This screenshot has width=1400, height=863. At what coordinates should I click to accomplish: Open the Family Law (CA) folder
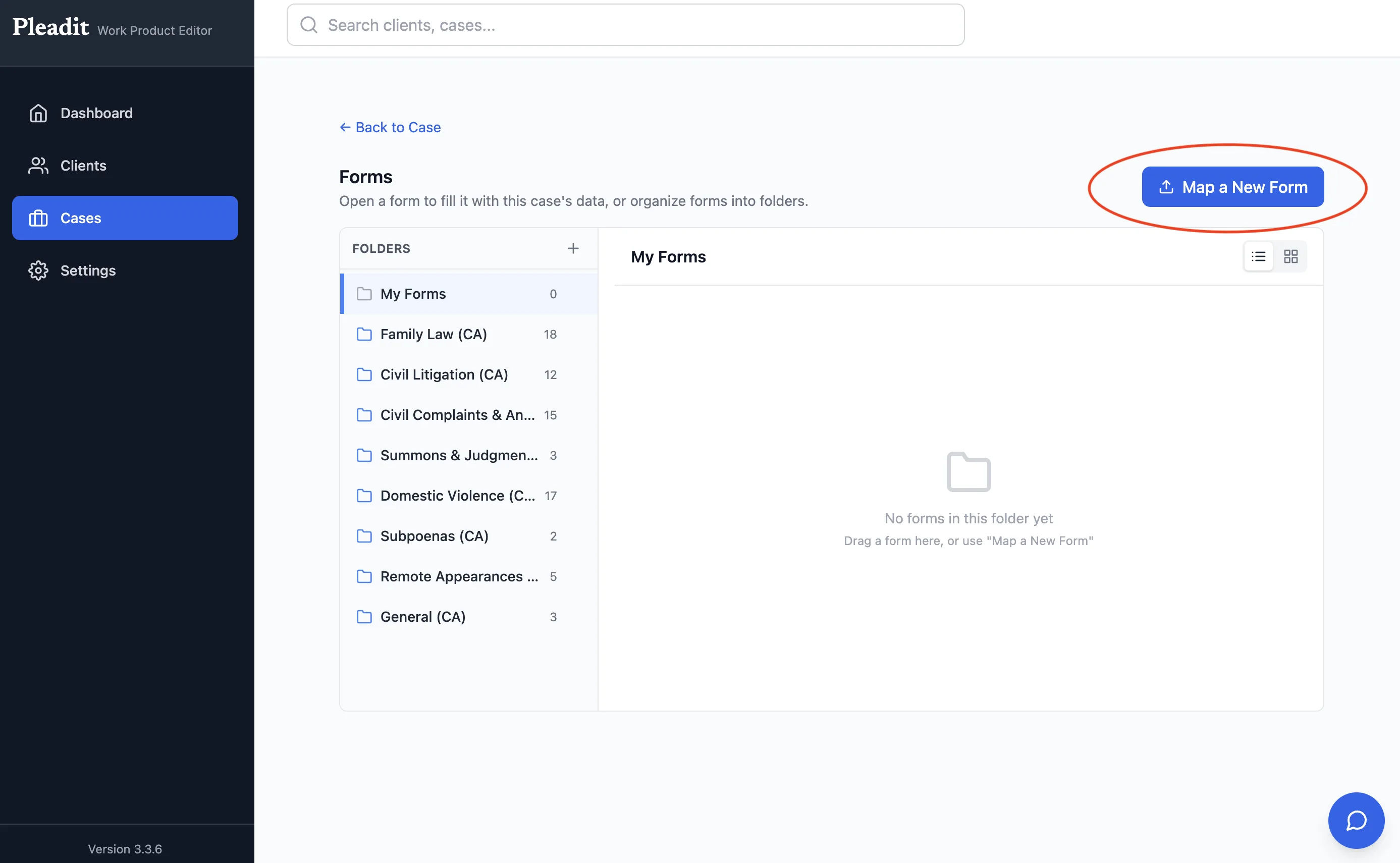pyautogui.click(x=469, y=334)
